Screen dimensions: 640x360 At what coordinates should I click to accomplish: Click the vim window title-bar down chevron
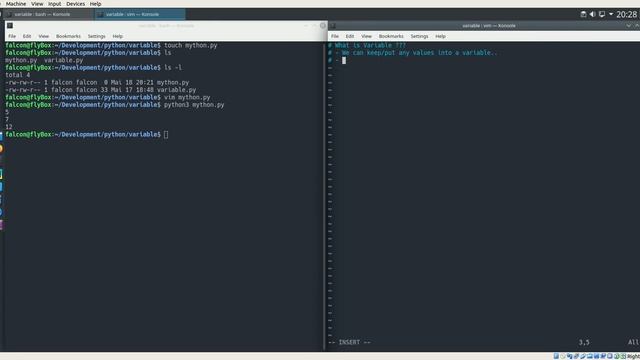[x=629, y=26]
